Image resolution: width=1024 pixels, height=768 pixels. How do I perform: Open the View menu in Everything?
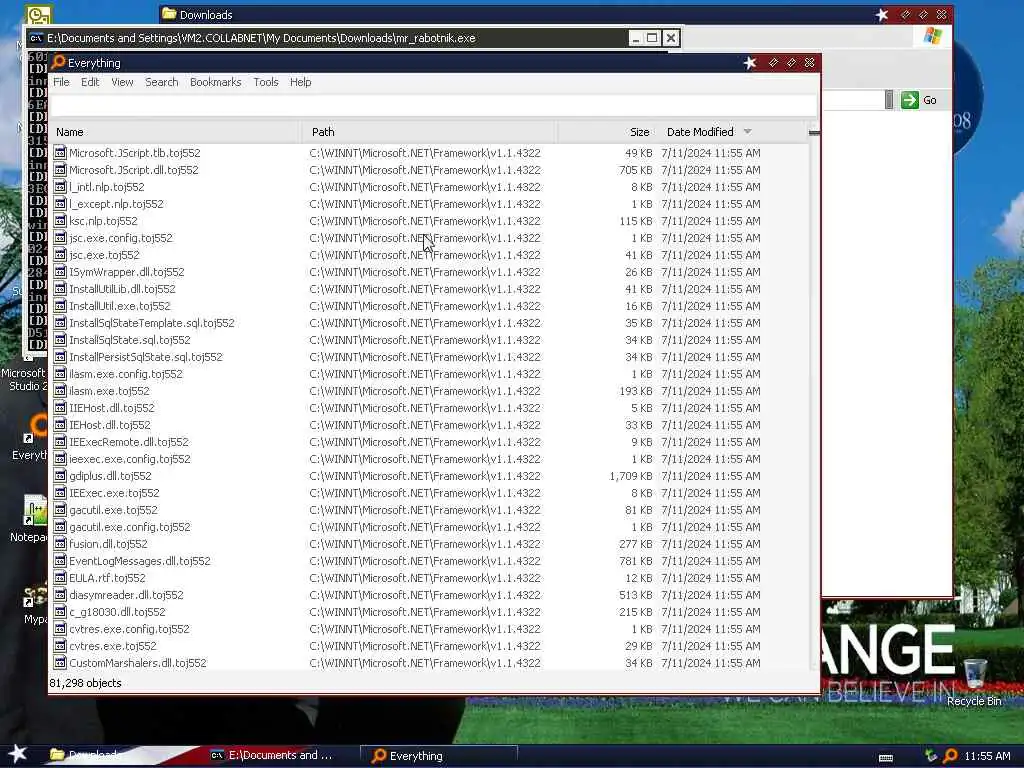tap(122, 82)
